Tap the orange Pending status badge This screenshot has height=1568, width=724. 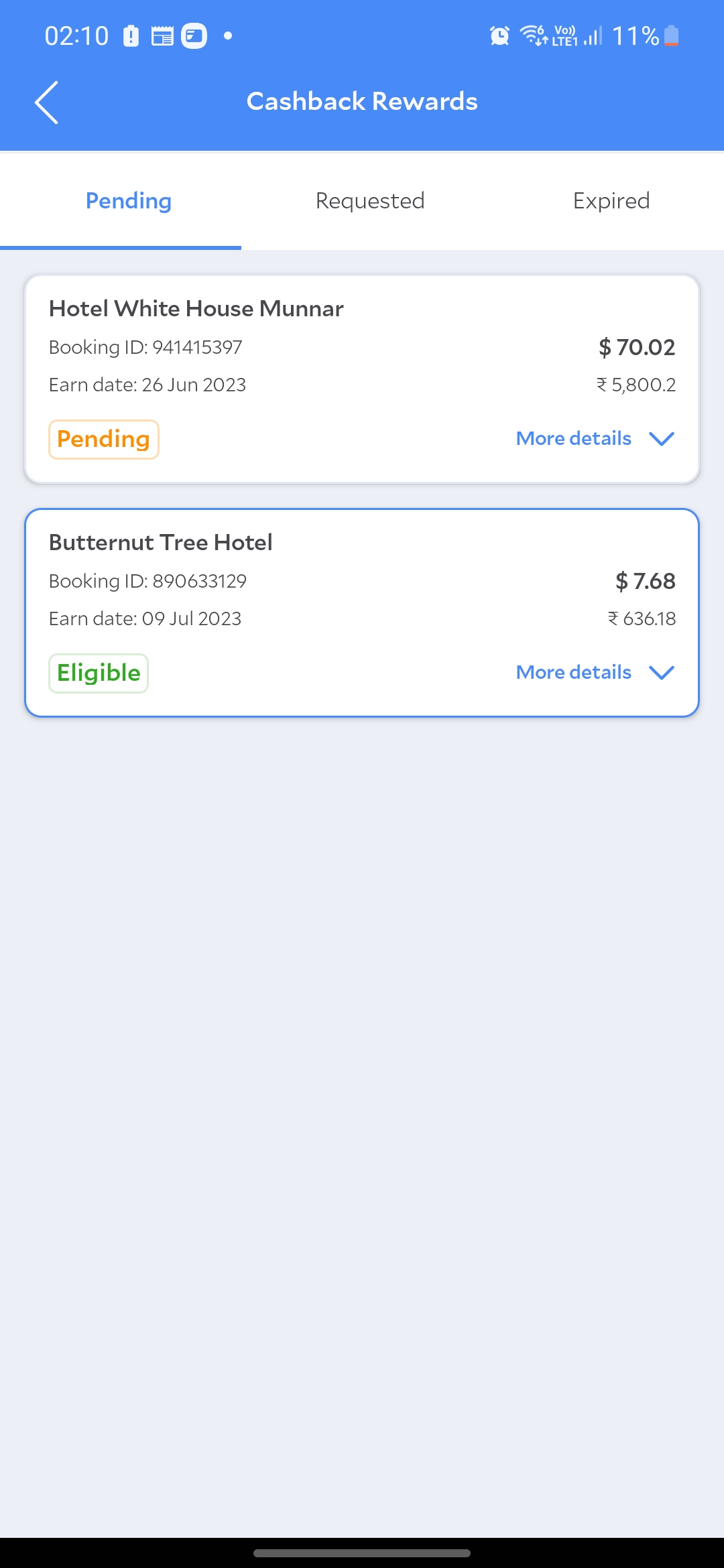coord(104,440)
